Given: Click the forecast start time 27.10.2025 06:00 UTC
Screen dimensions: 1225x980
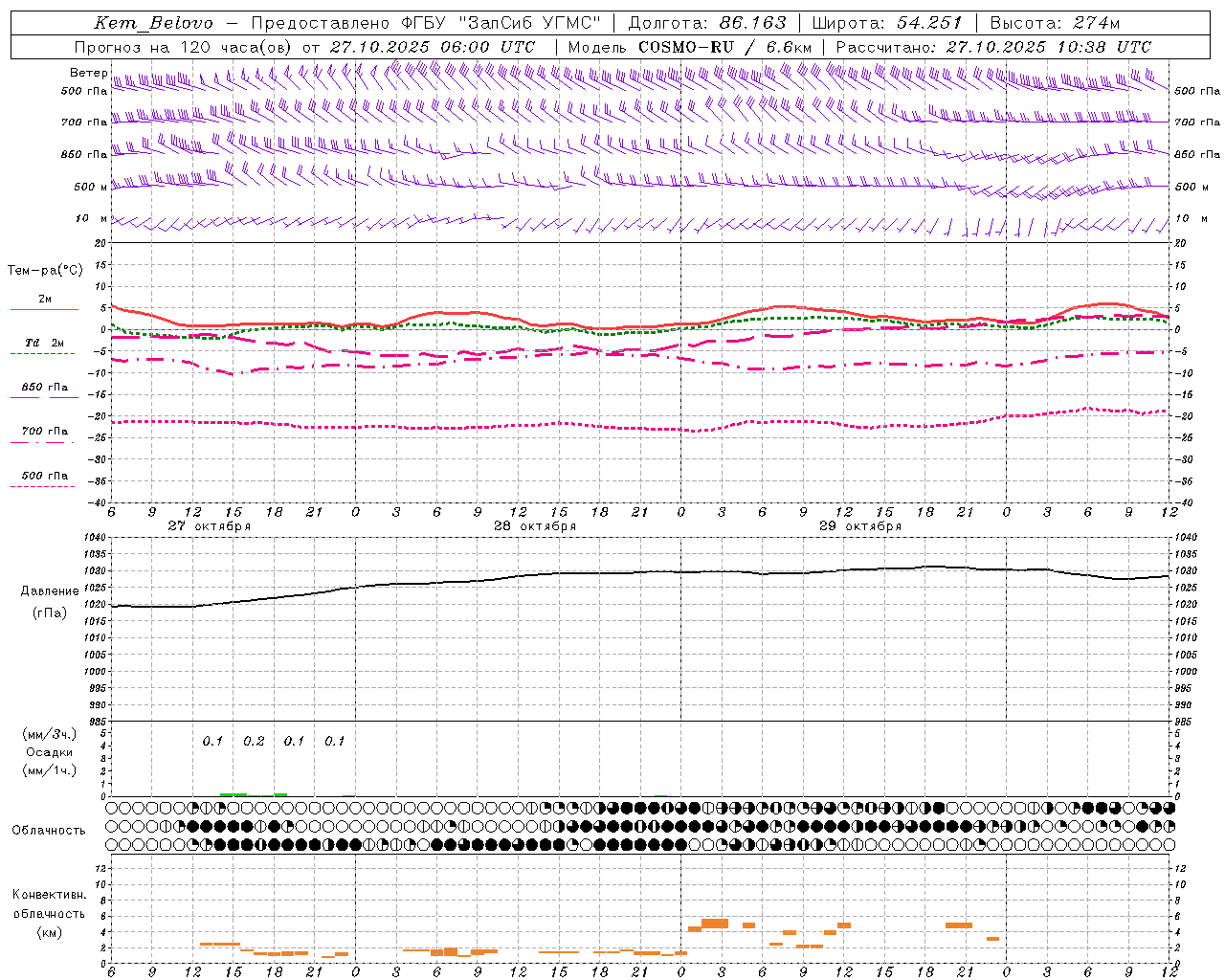Looking at the screenshot, I should click(x=433, y=47).
